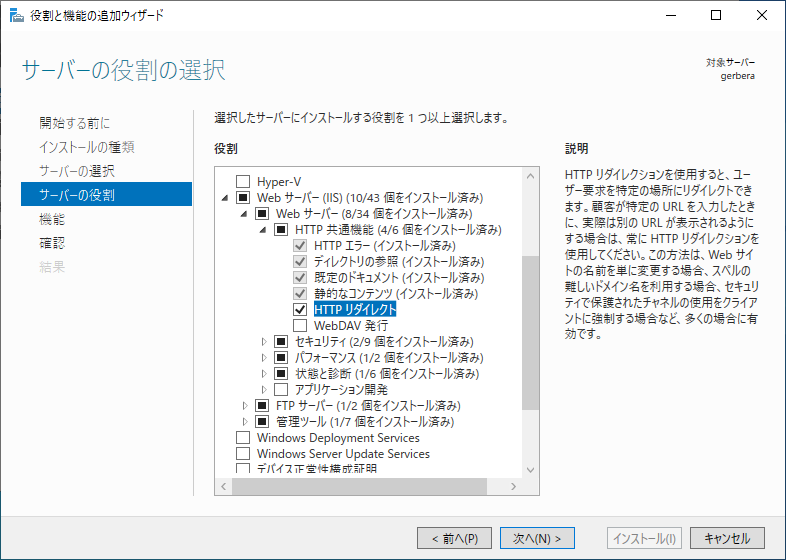Select the HTTP エラー (インストール済み) row
This screenshot has width=786, height=560.
(384, 246)
